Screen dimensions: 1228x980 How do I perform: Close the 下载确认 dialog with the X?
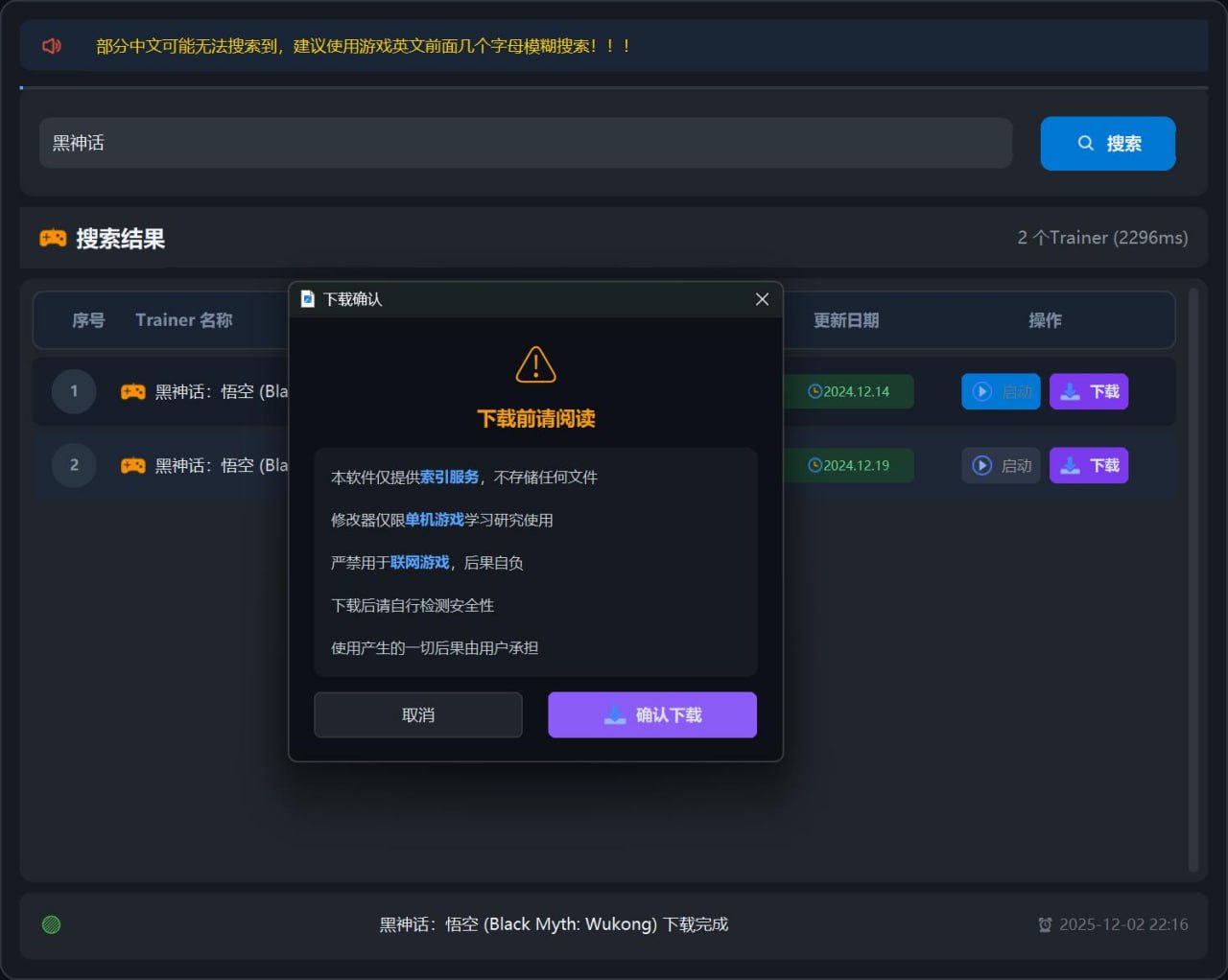[761, 299]
